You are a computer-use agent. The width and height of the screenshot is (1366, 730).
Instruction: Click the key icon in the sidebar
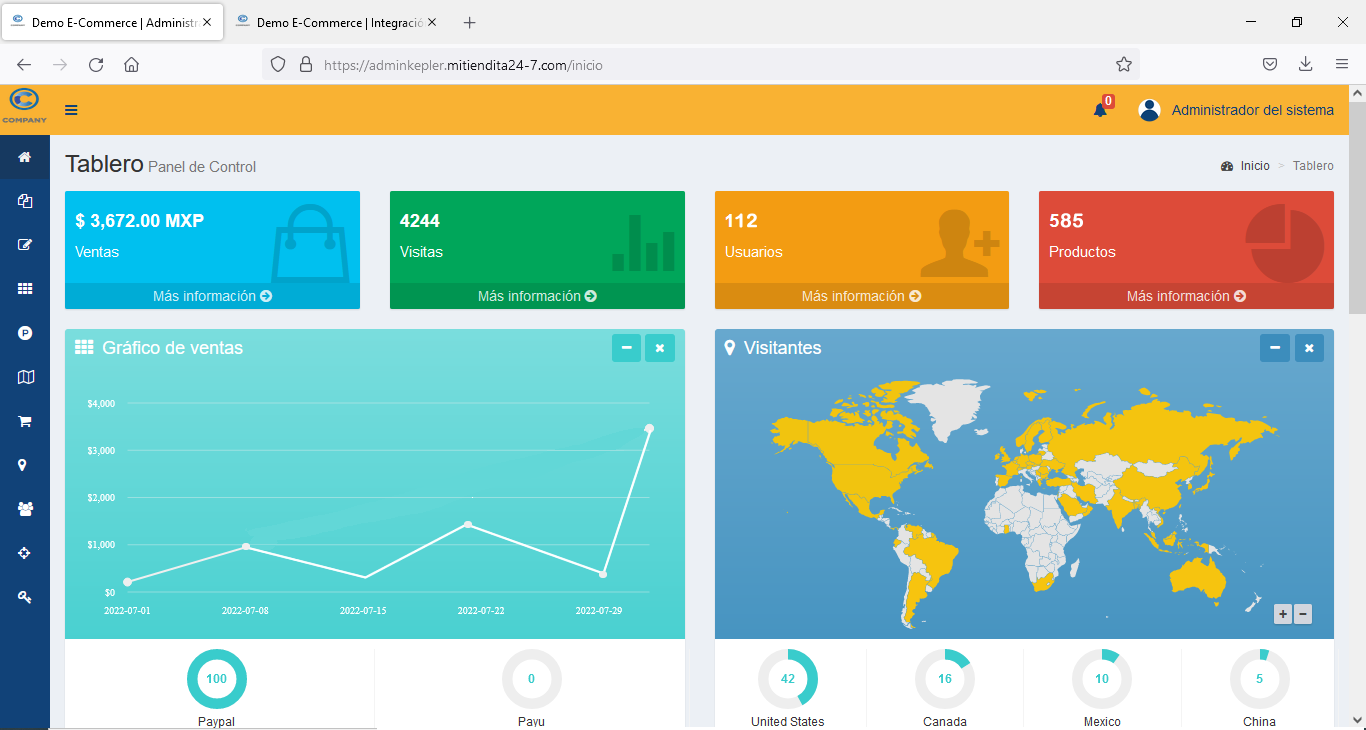(25, 597)
